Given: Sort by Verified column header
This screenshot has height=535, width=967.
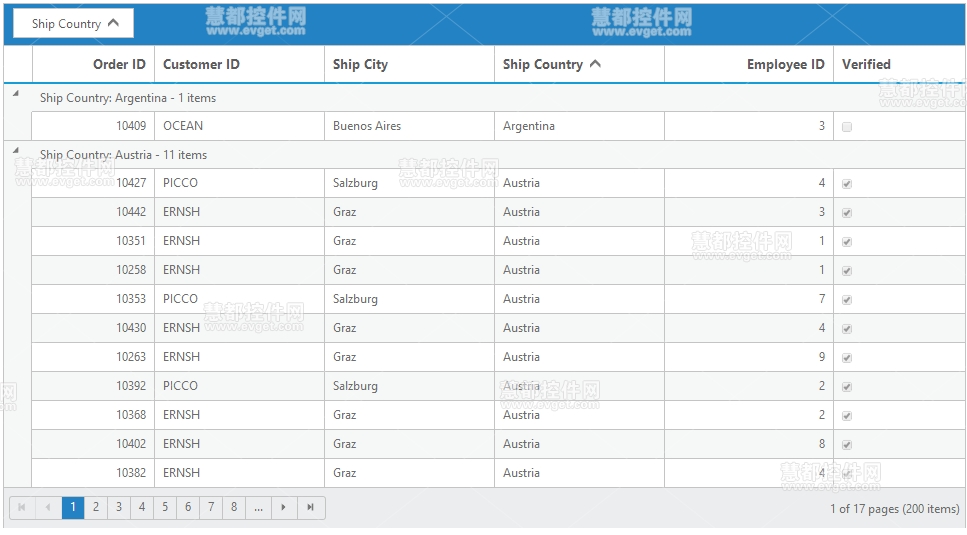Looking at the screenshot, I should (899, 64).
